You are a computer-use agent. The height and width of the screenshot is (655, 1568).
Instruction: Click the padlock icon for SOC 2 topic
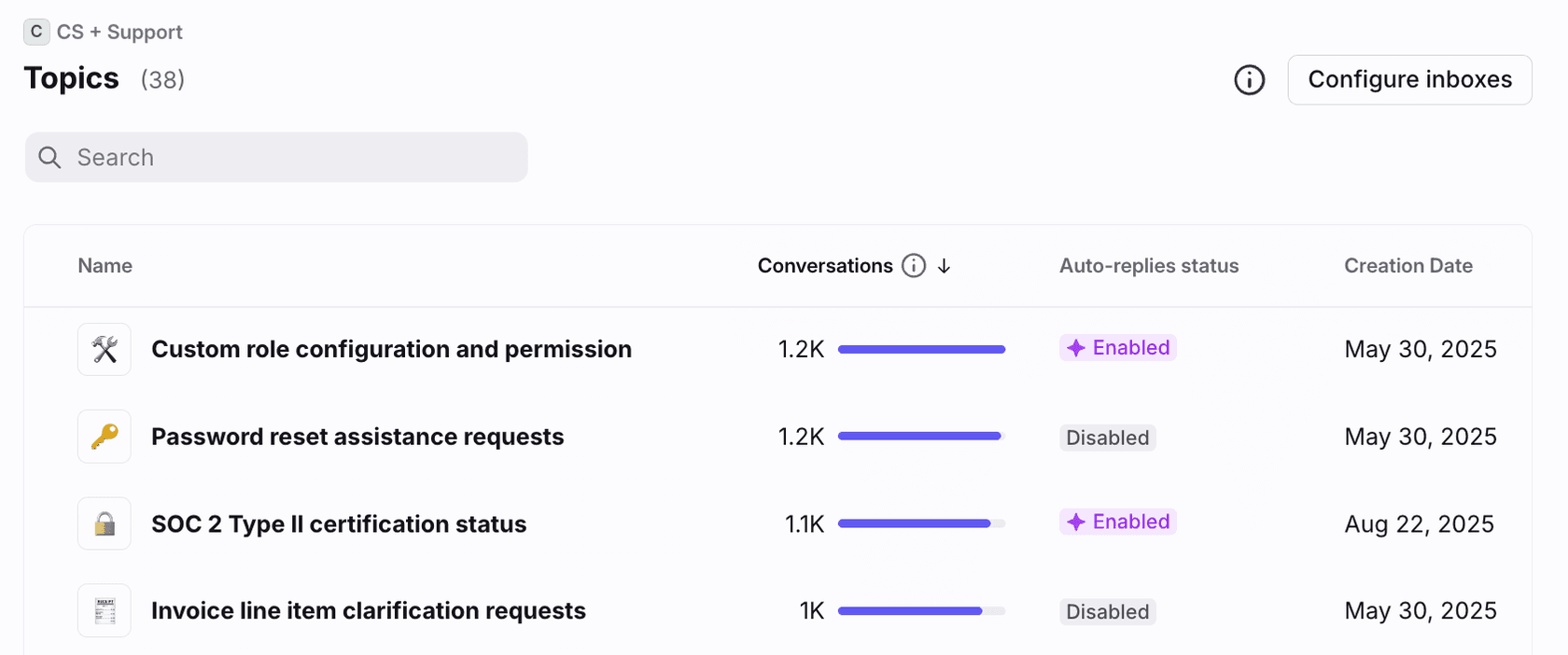click(105, 523)
